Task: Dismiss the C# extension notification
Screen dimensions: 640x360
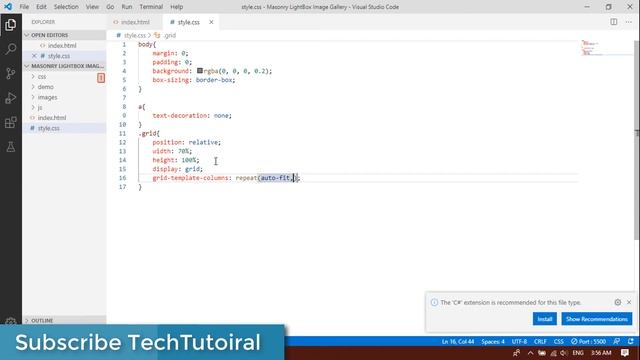Action: [629, 302]
